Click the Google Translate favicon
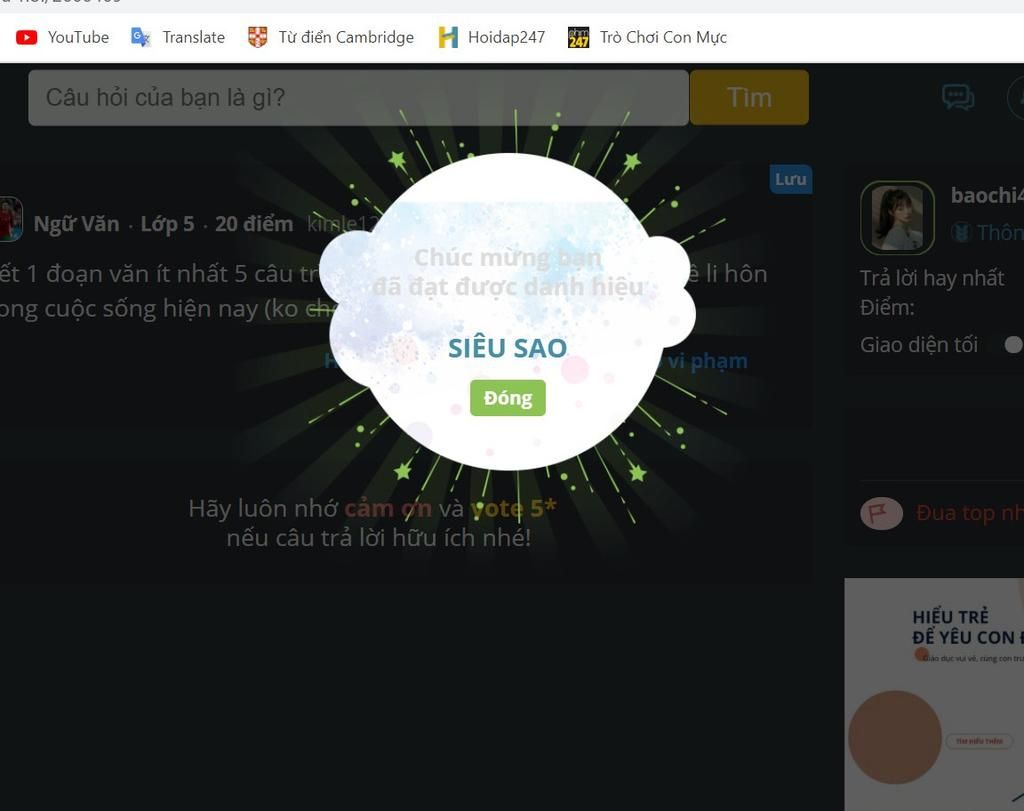 [140, 37]
